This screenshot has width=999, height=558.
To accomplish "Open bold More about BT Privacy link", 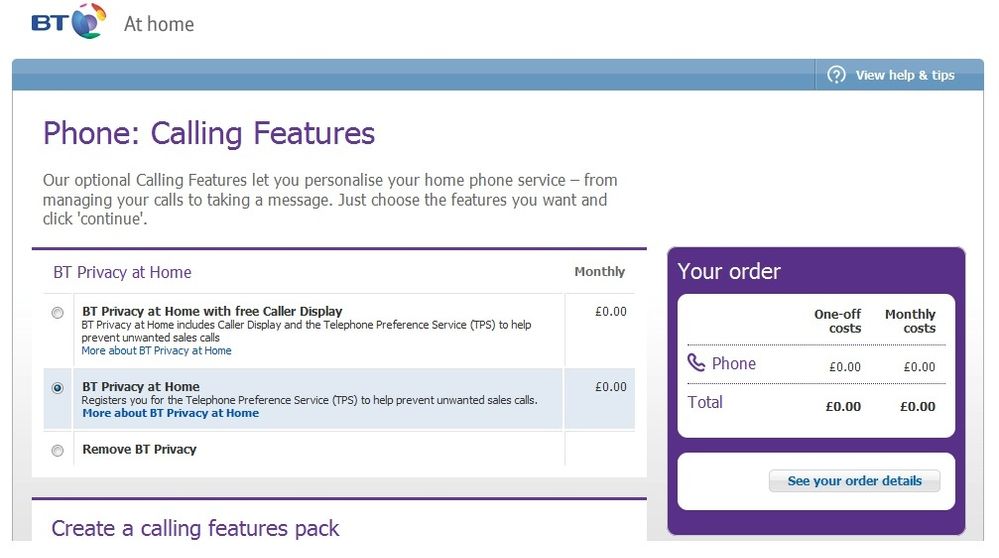I will (171, 413).
